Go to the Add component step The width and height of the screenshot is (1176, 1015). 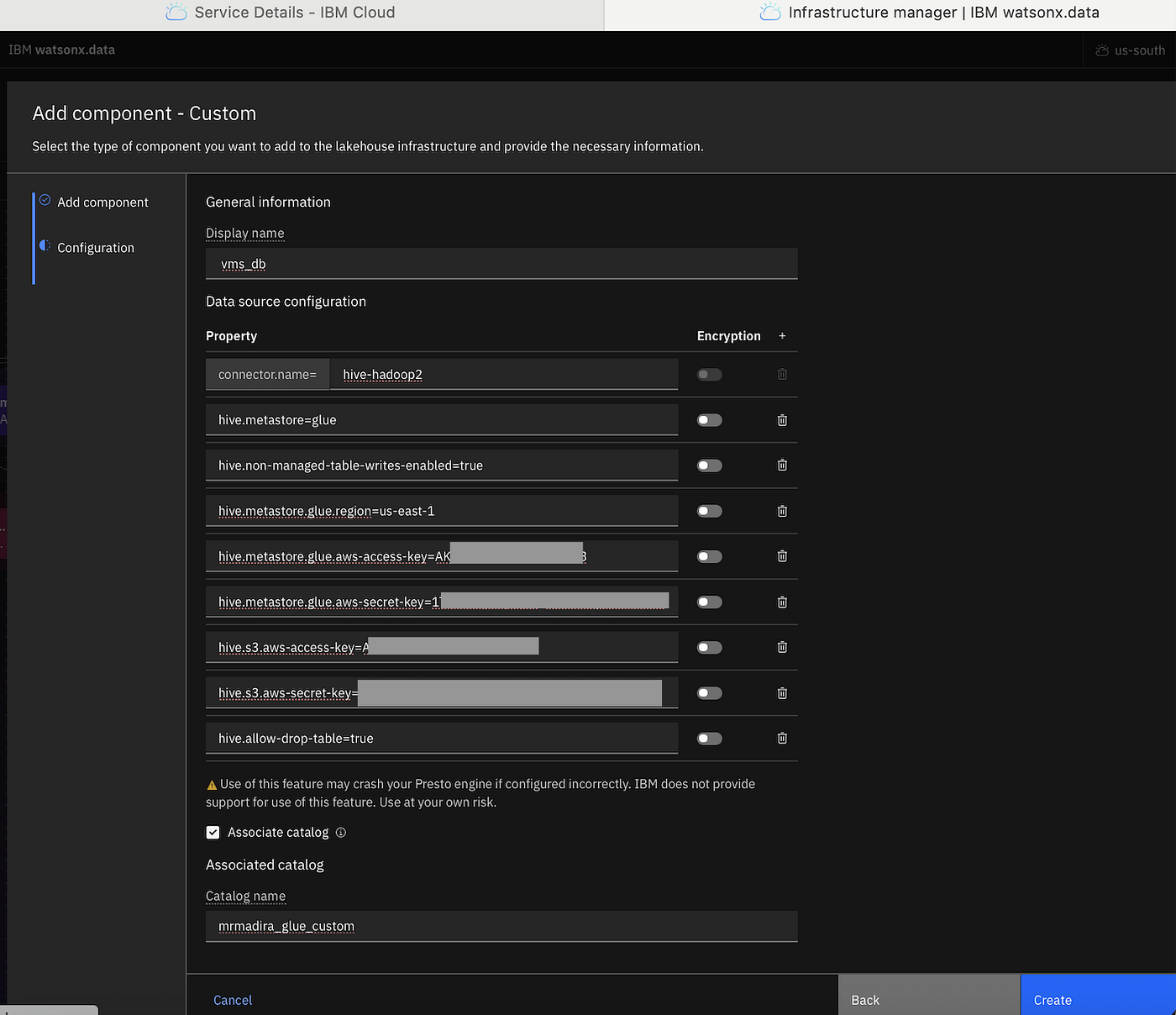102,202
